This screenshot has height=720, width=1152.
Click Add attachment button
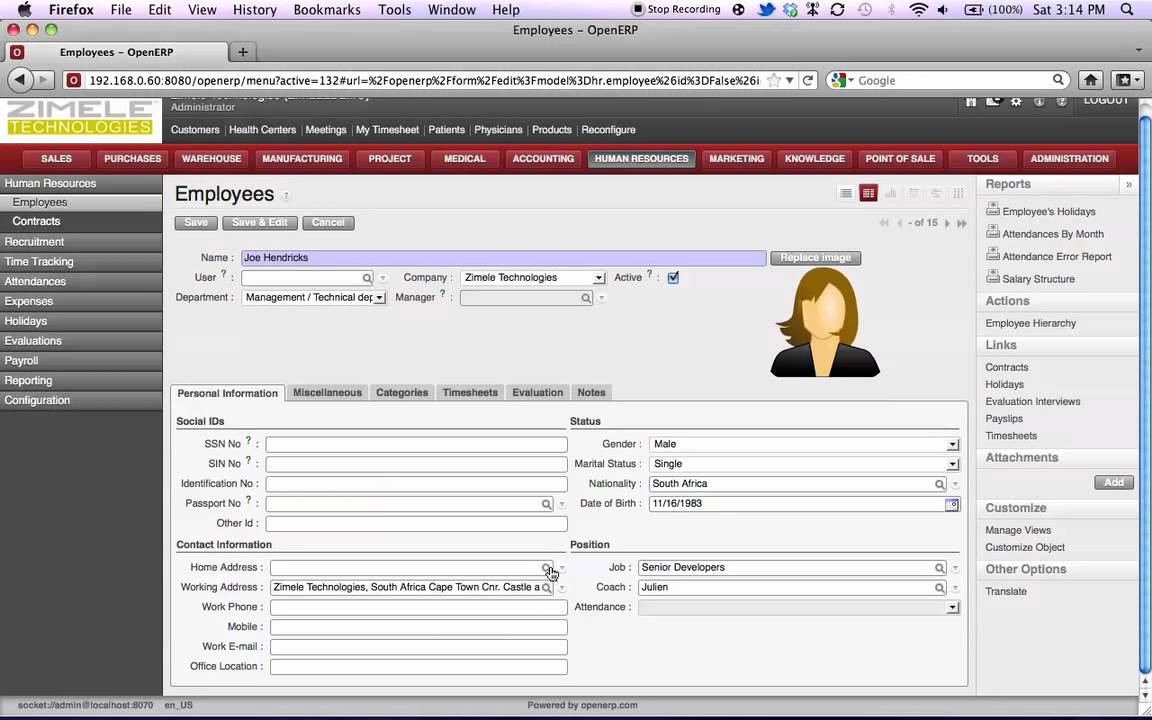tap(1114, 483)
